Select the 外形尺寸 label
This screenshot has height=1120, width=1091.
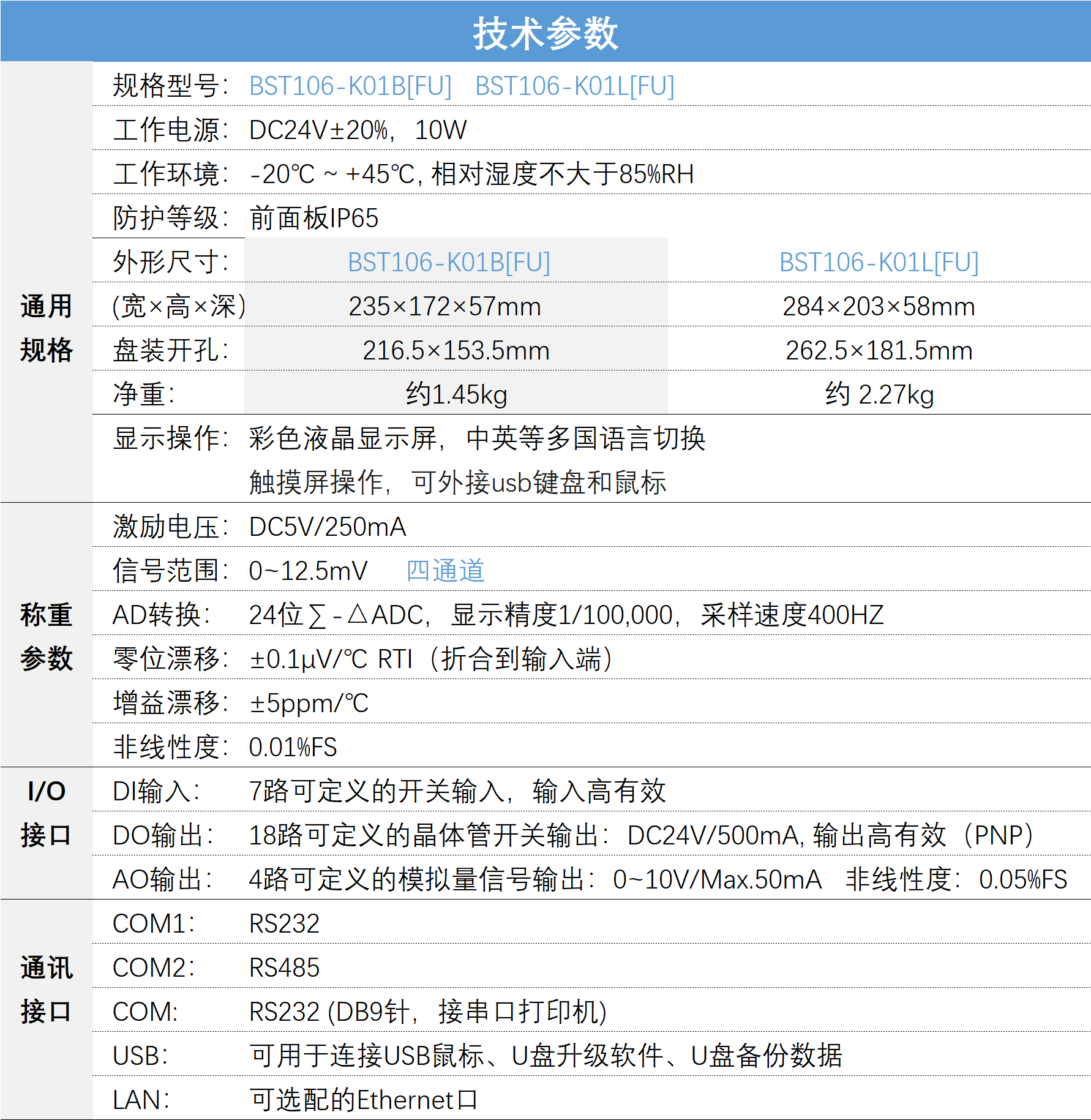[170, 262]
